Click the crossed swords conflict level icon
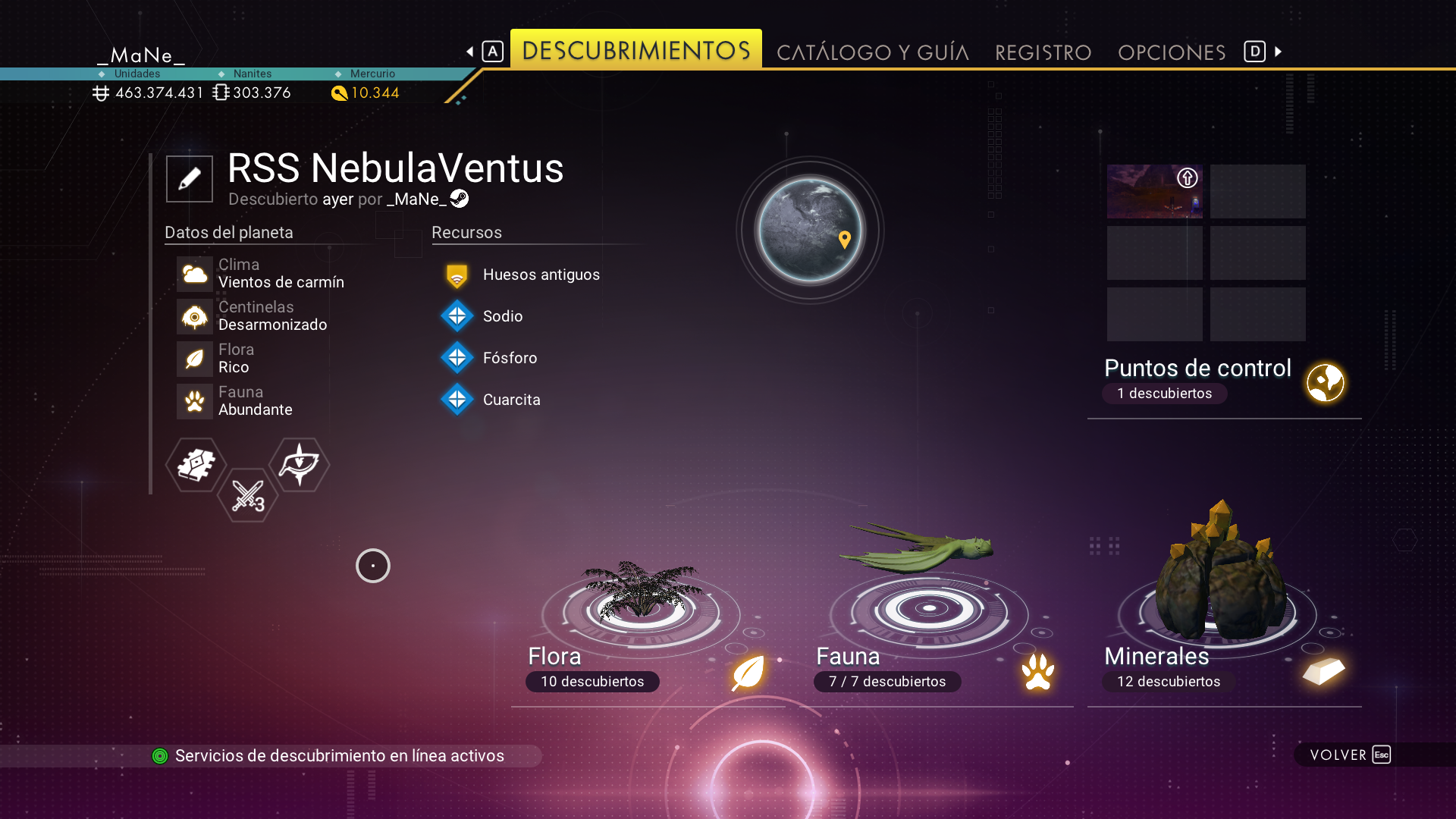Viewport: 1456px width, 819px height. coord(248,496)
